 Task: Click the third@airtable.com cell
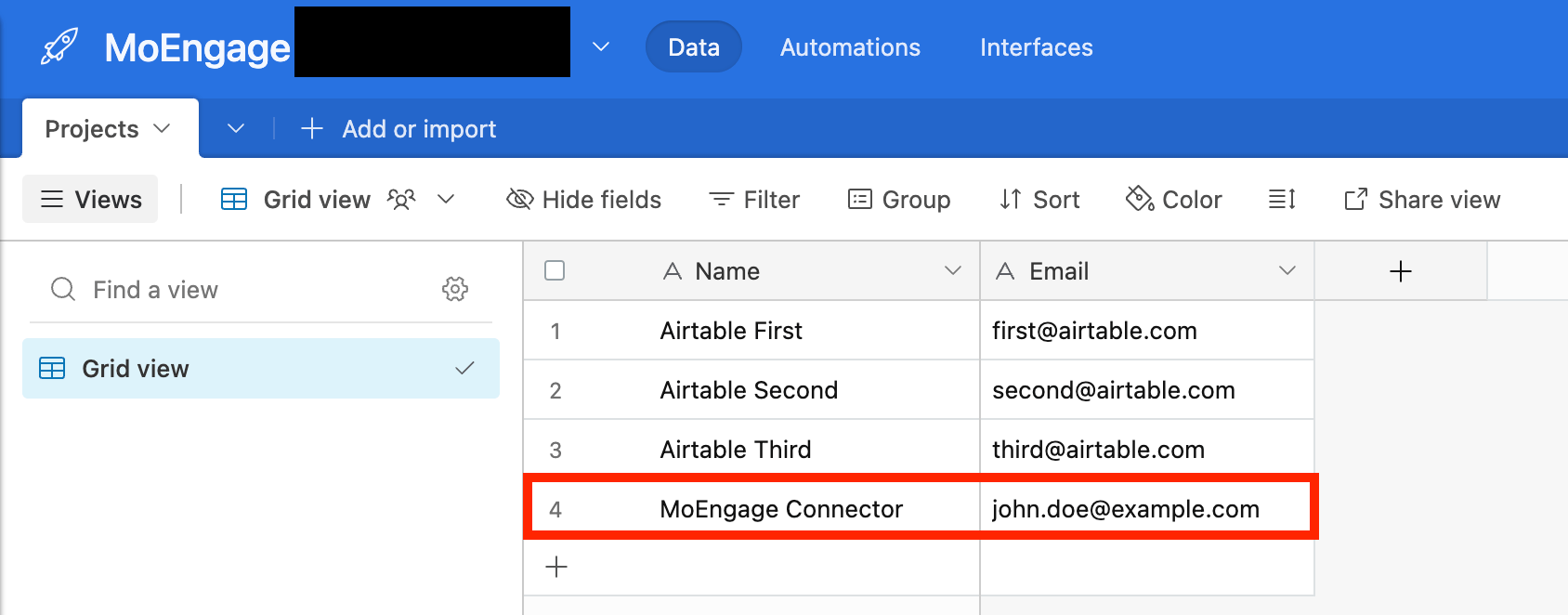(1147, 450)
